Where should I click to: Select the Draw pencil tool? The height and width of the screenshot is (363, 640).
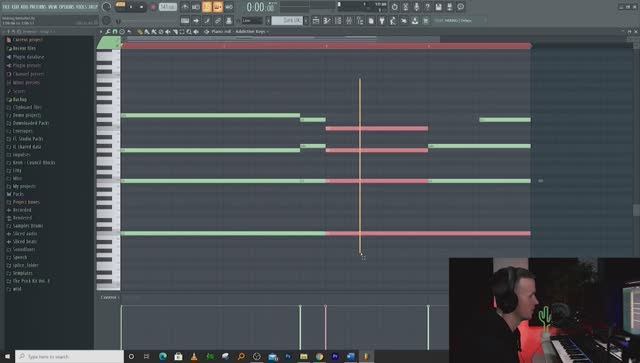[140, 31]
